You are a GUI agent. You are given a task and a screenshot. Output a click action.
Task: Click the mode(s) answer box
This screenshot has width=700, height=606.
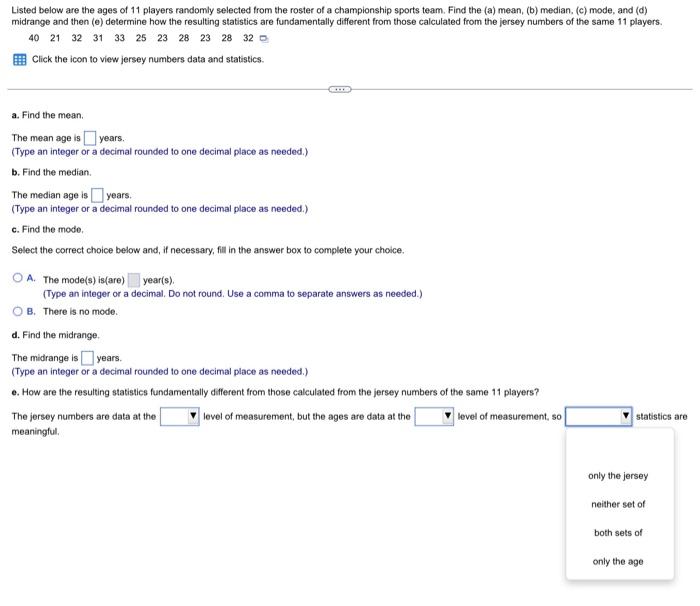[x=133, y=280]
